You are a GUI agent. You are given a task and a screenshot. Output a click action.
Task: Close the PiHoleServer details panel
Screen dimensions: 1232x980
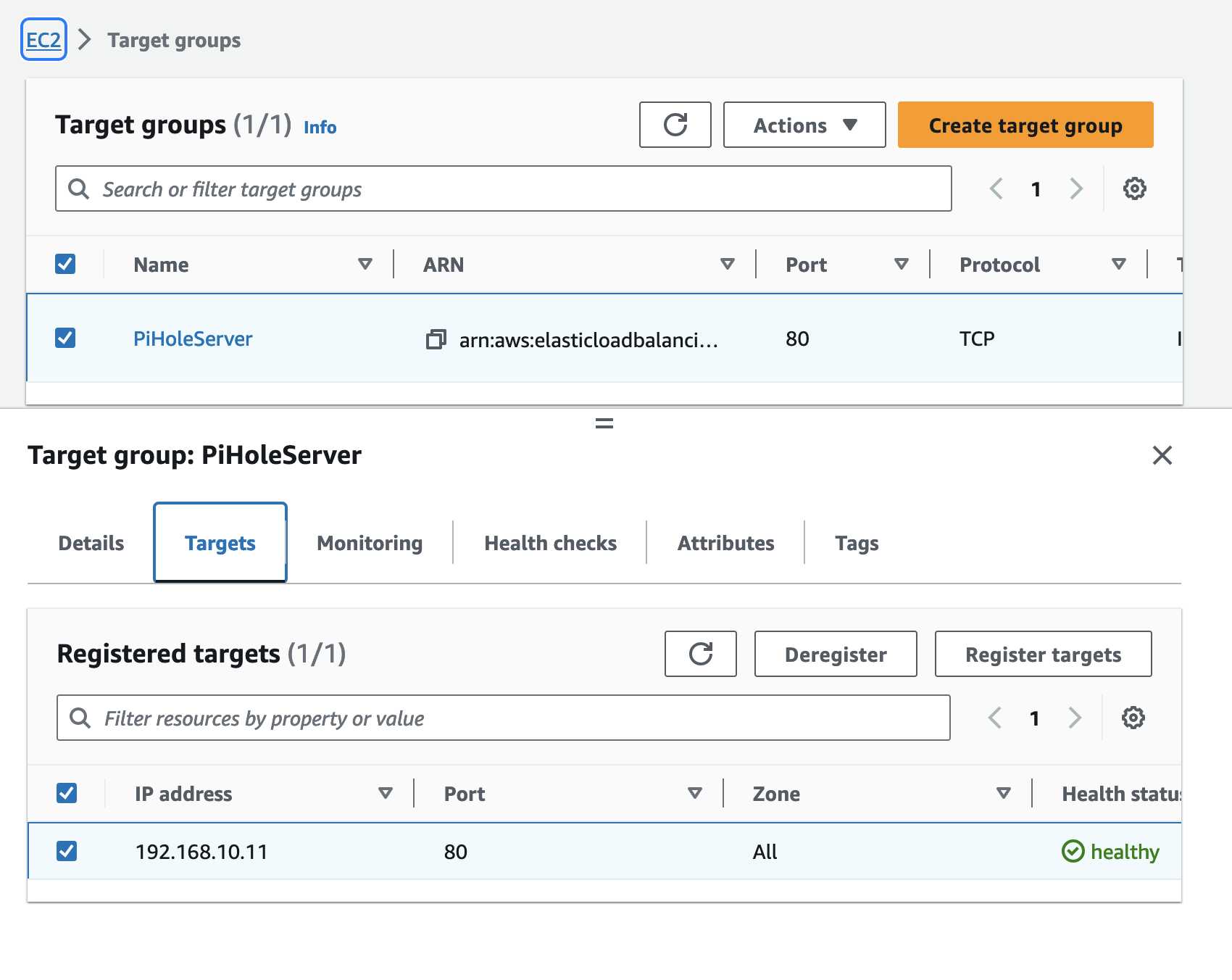(x=1162, y=456)
